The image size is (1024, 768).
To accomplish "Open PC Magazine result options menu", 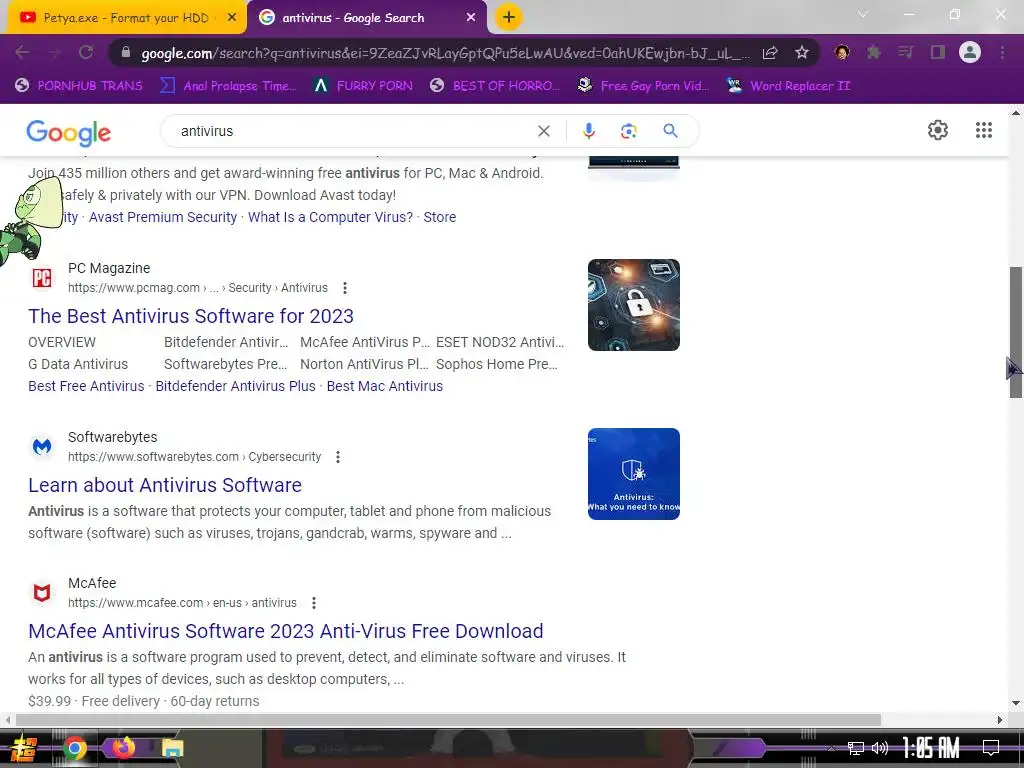I will pos(345,288).
